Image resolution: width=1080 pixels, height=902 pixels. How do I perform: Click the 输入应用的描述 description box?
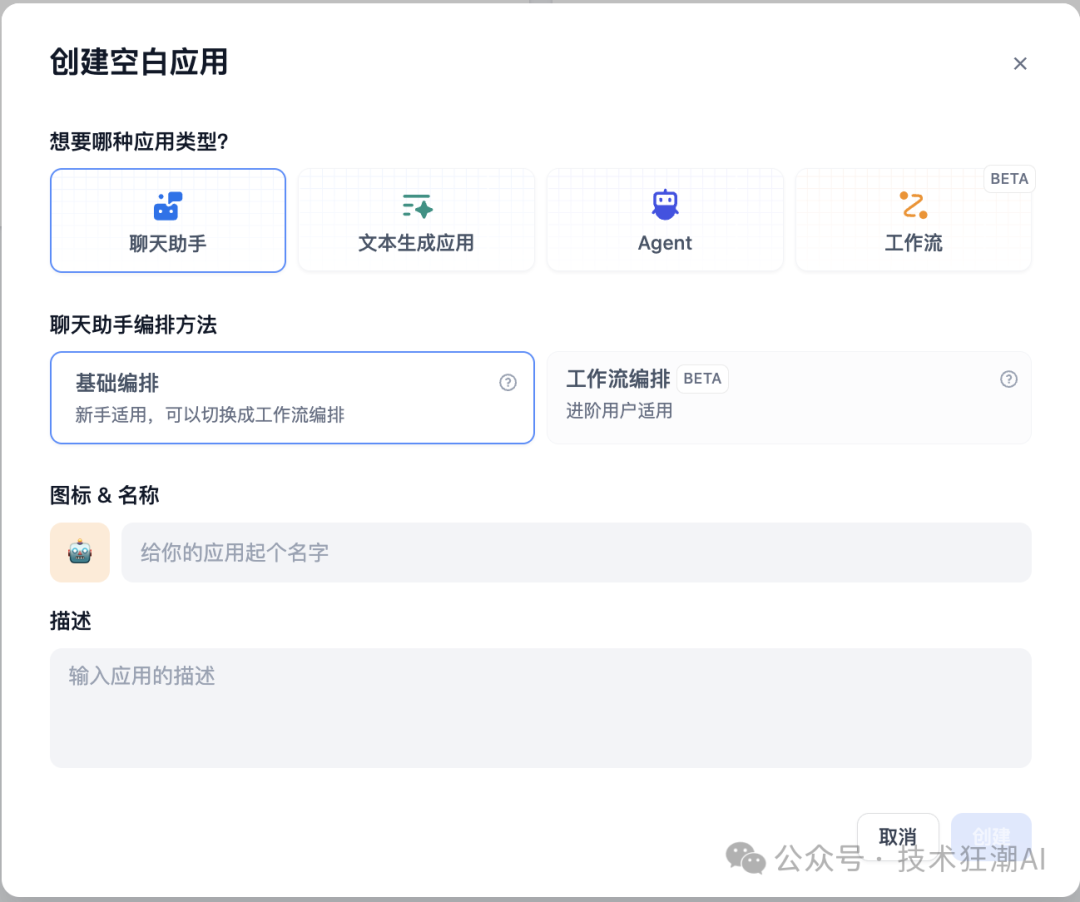pos(540,708)
